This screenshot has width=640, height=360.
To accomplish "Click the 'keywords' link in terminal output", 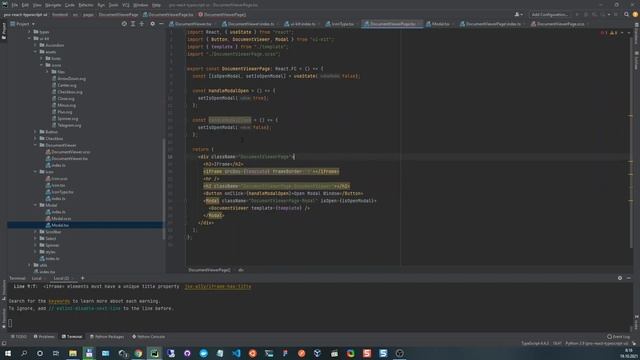I will click(x=59, y=301).
